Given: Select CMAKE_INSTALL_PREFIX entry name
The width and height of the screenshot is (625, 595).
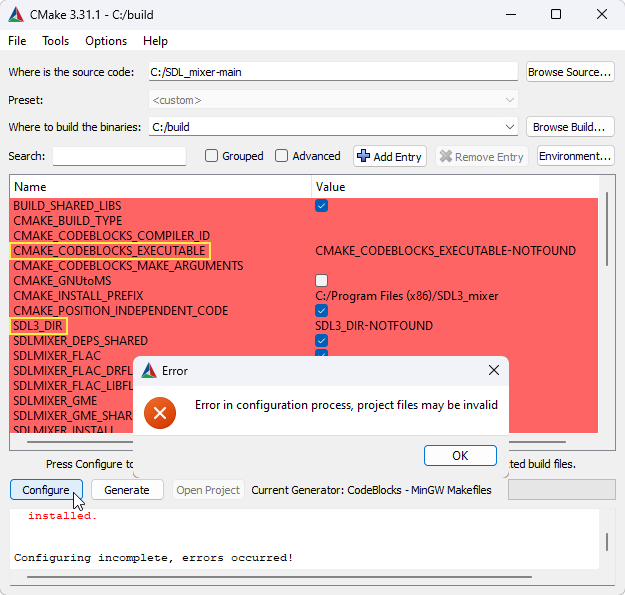Looking at the screenshot, I should tap(78, 296).
